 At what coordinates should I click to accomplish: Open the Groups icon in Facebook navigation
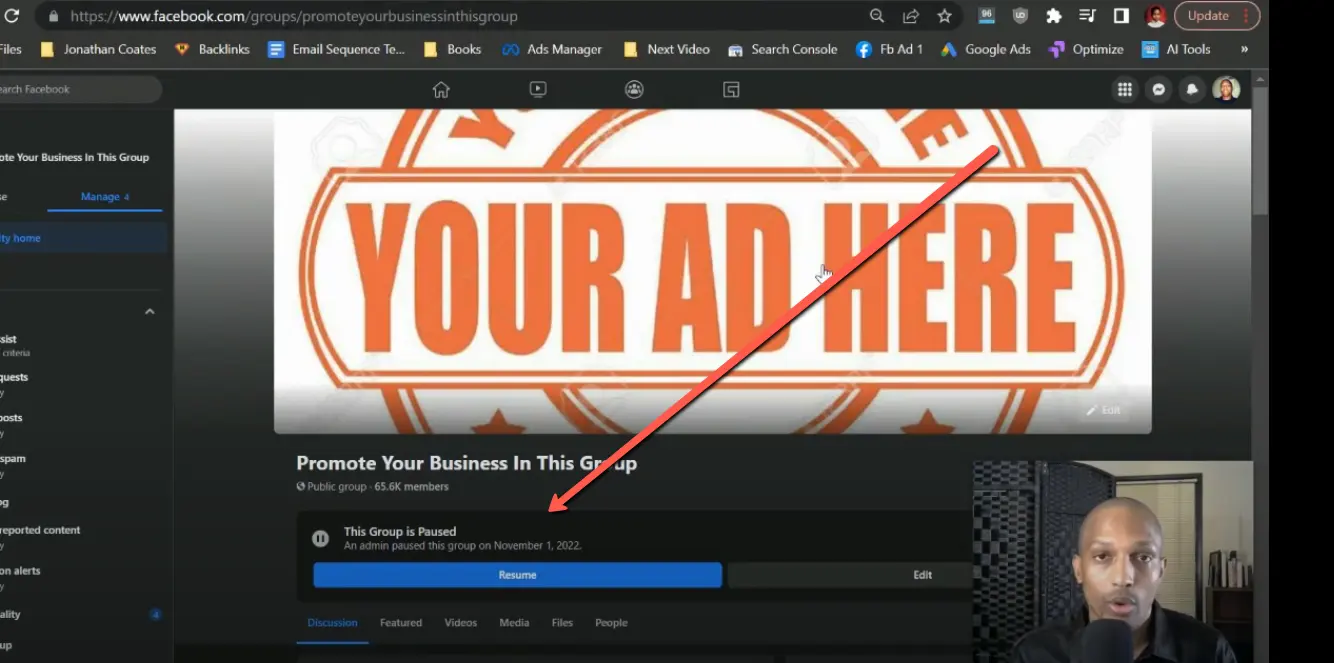click(634, 89)
